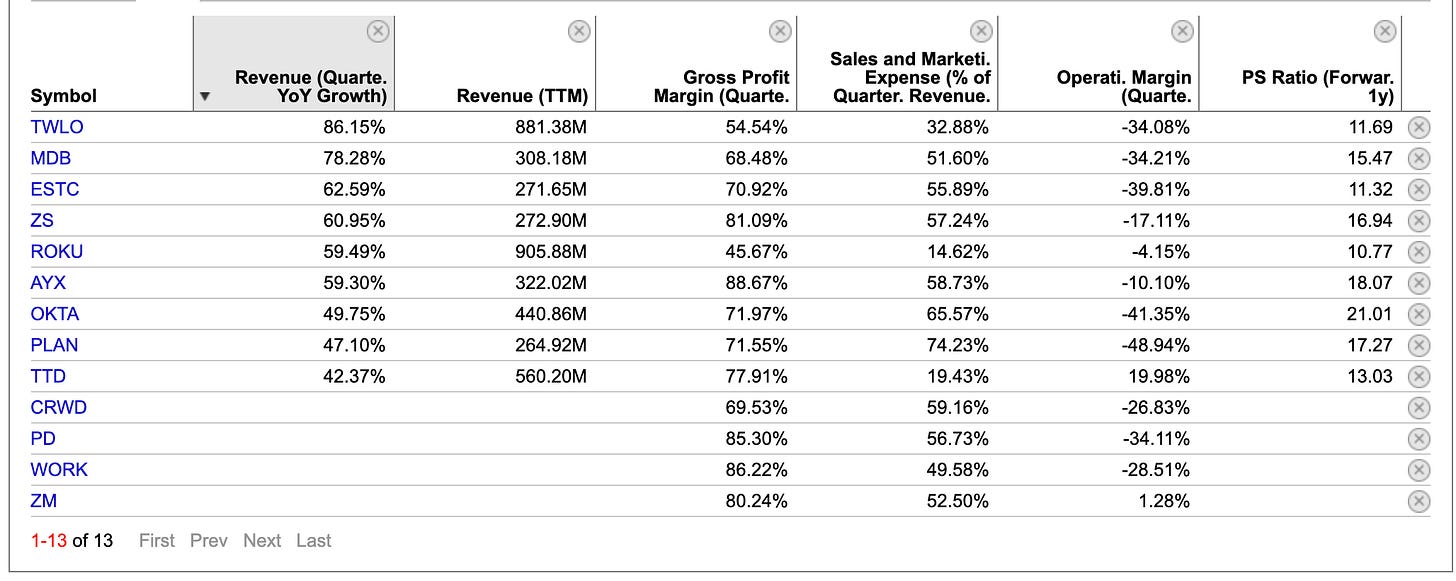Remove Sales and Marketing Expense column
Screen dimensions: 1456x581
point(981,32)
